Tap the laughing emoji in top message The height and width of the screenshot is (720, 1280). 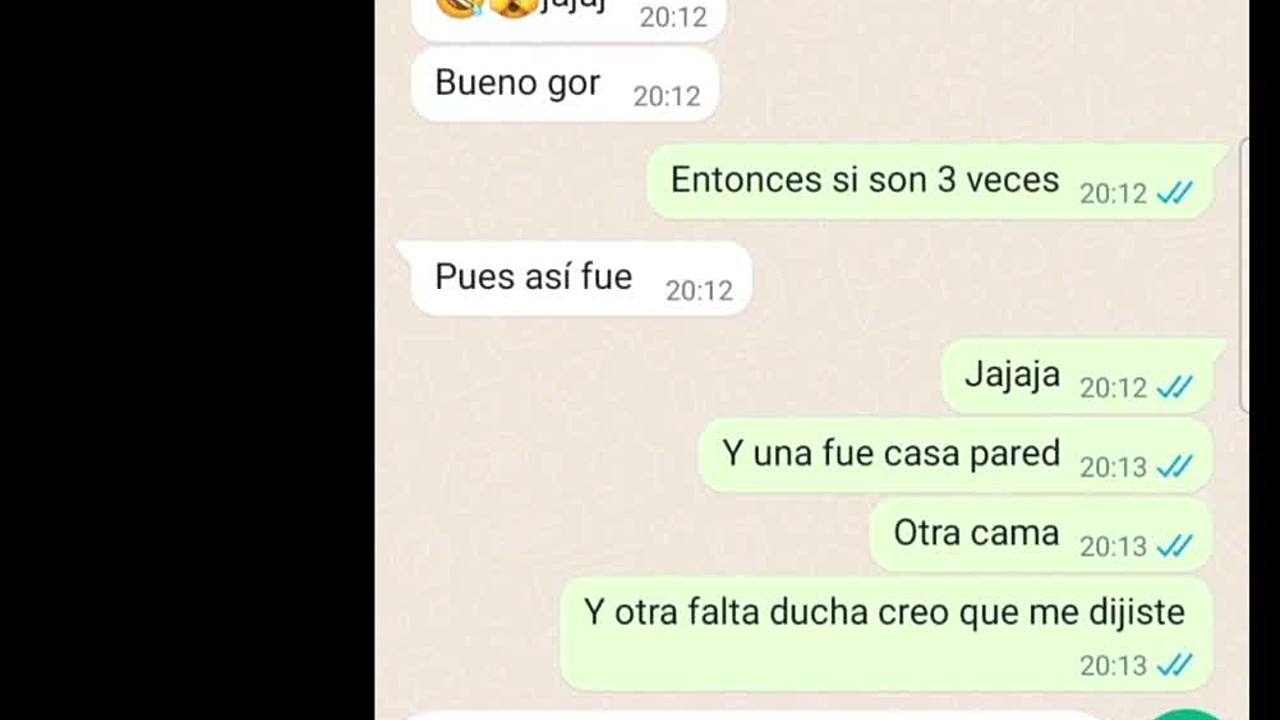pos(459,6)
